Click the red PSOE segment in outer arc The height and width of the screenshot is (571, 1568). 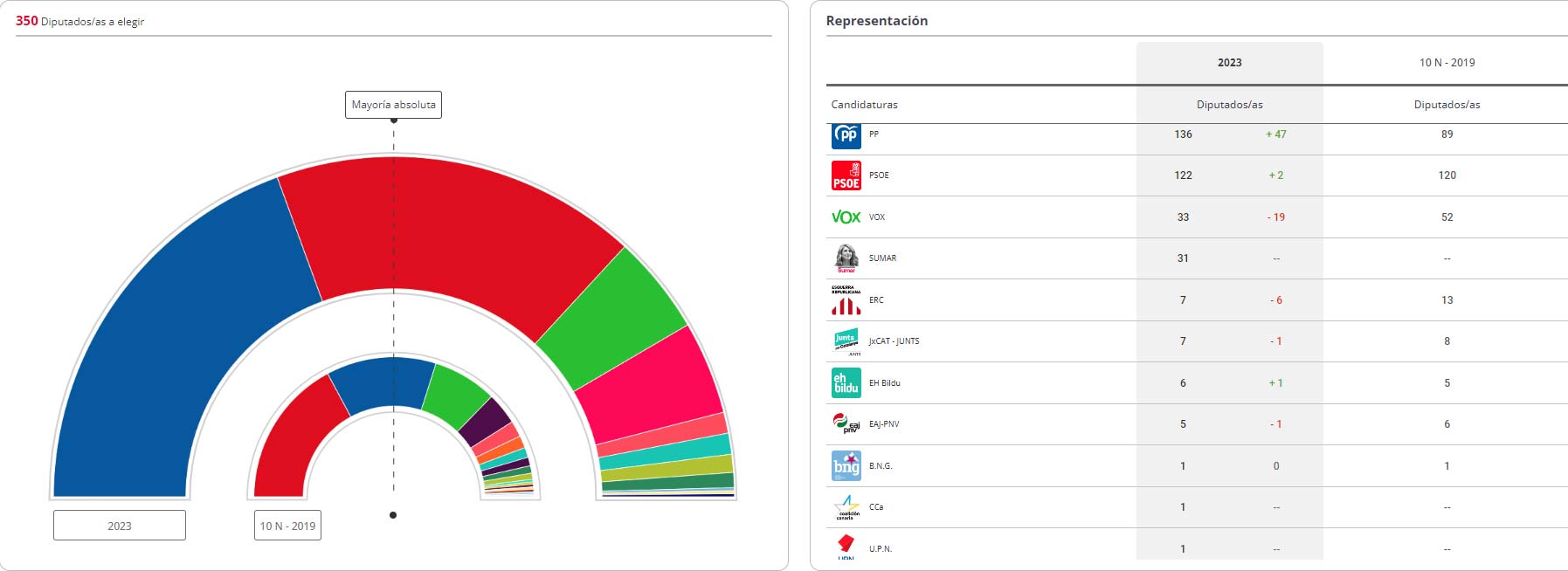click(437, 227)
